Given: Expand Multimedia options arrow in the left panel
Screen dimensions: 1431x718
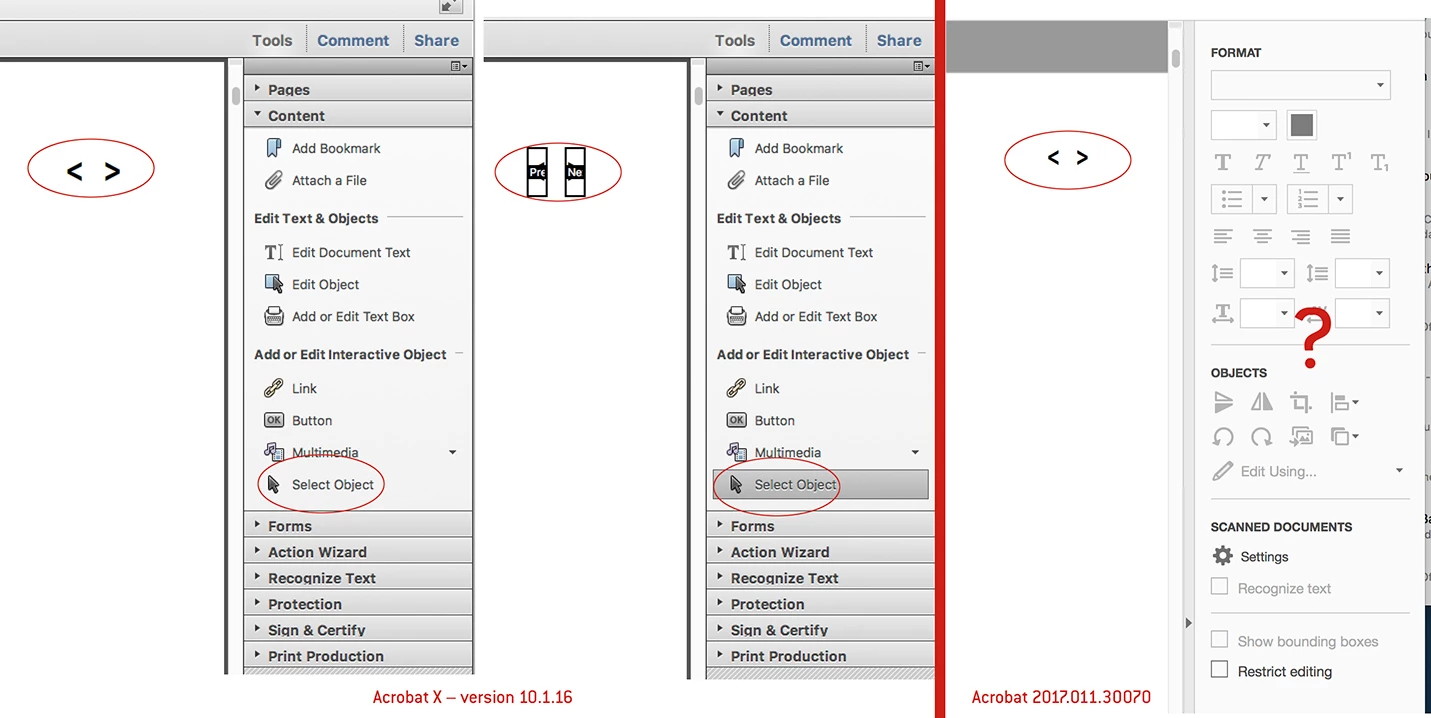Looking at the screenshot, I should click(452, 452).
